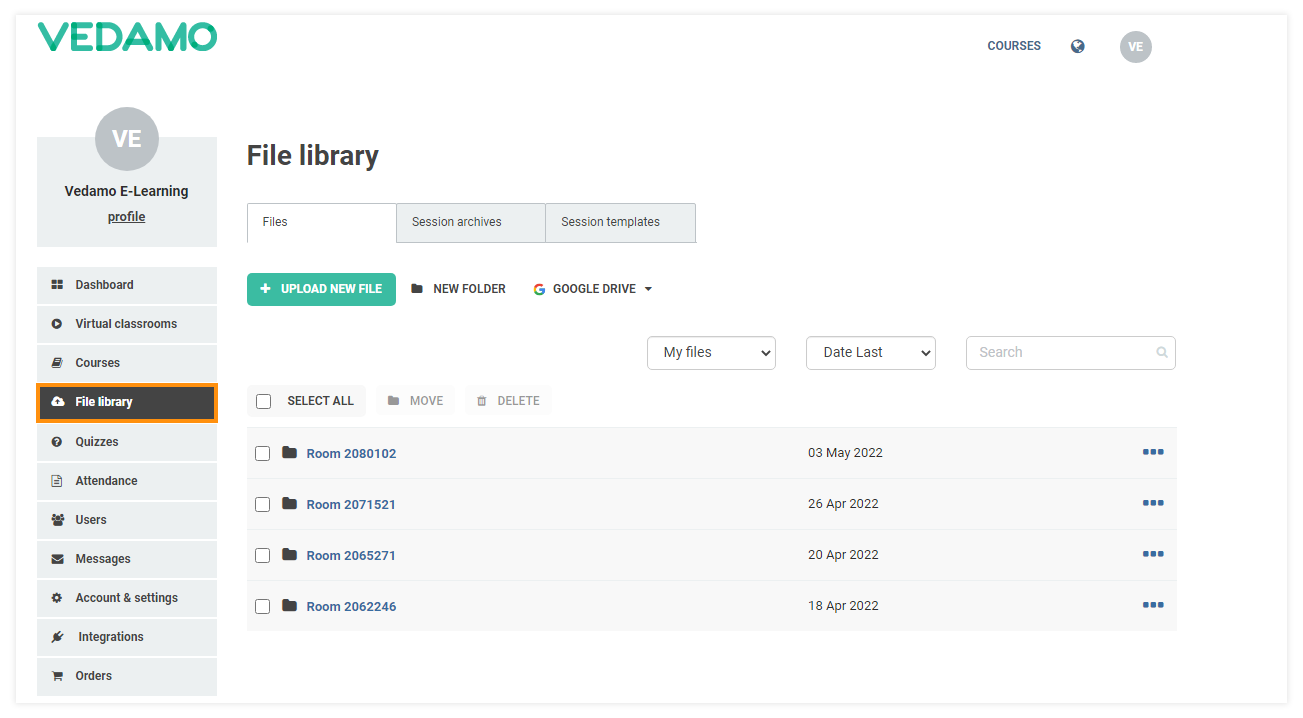This screenshot has height=718, width=1303.
Task: Open the Date Last sort dropdown
Action: click(871, 352)
